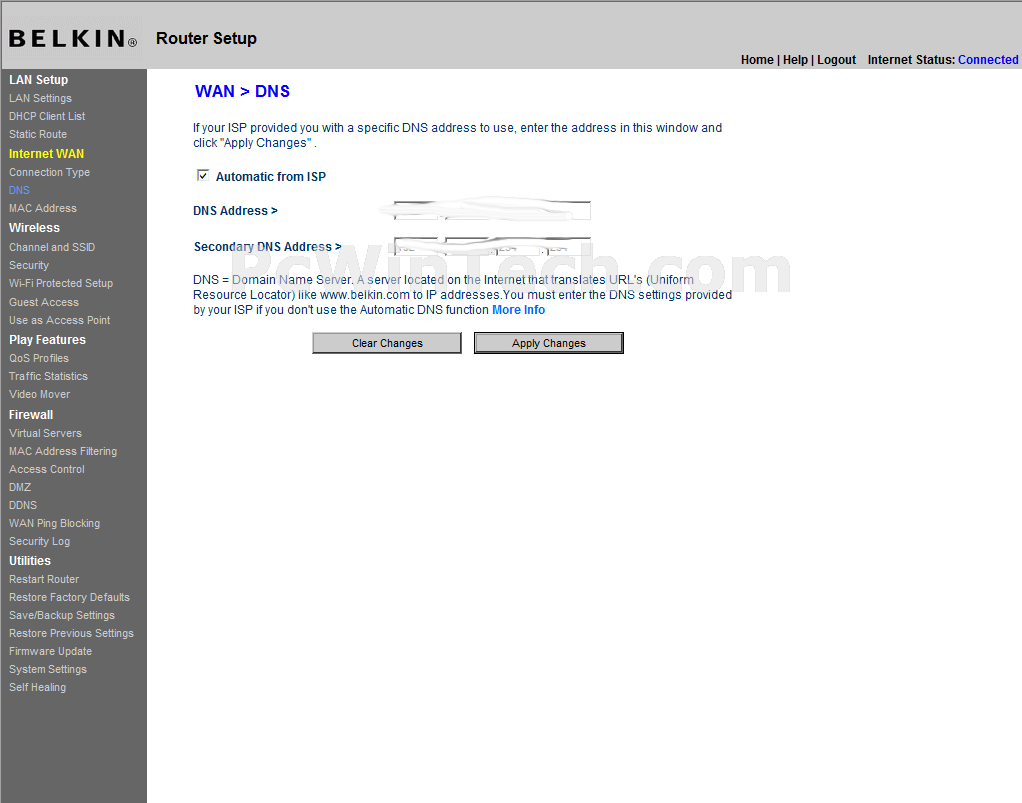Select Static Route in the sidebar
The width and height of the screenshot is (1022, 803).
tap(38, 134)
